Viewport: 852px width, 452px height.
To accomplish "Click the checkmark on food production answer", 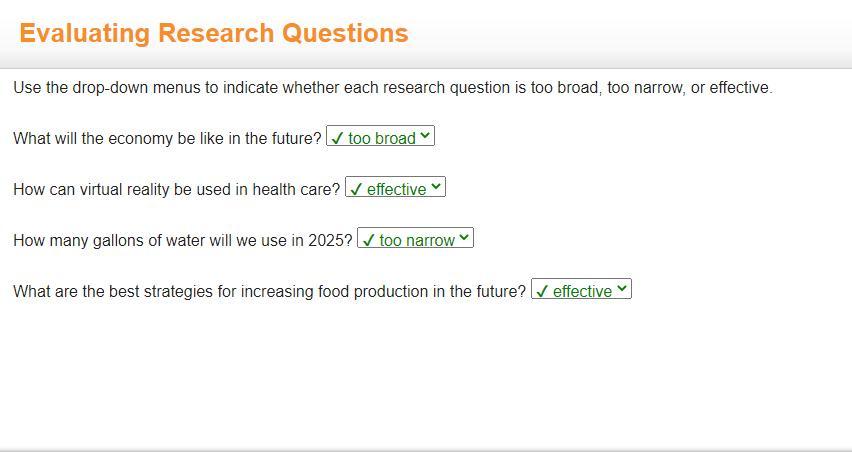I will click(542, 291).
